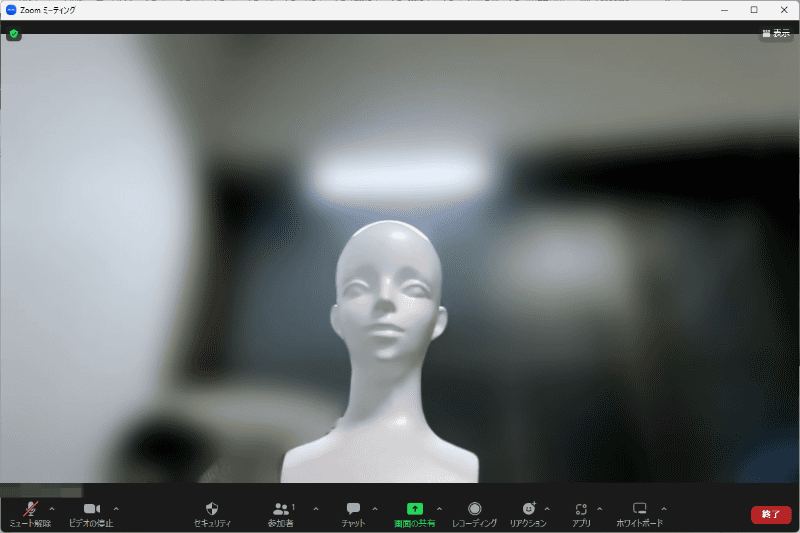
Task: Open video options arrow beside ビデオの停止
Action: coord(116,509)
